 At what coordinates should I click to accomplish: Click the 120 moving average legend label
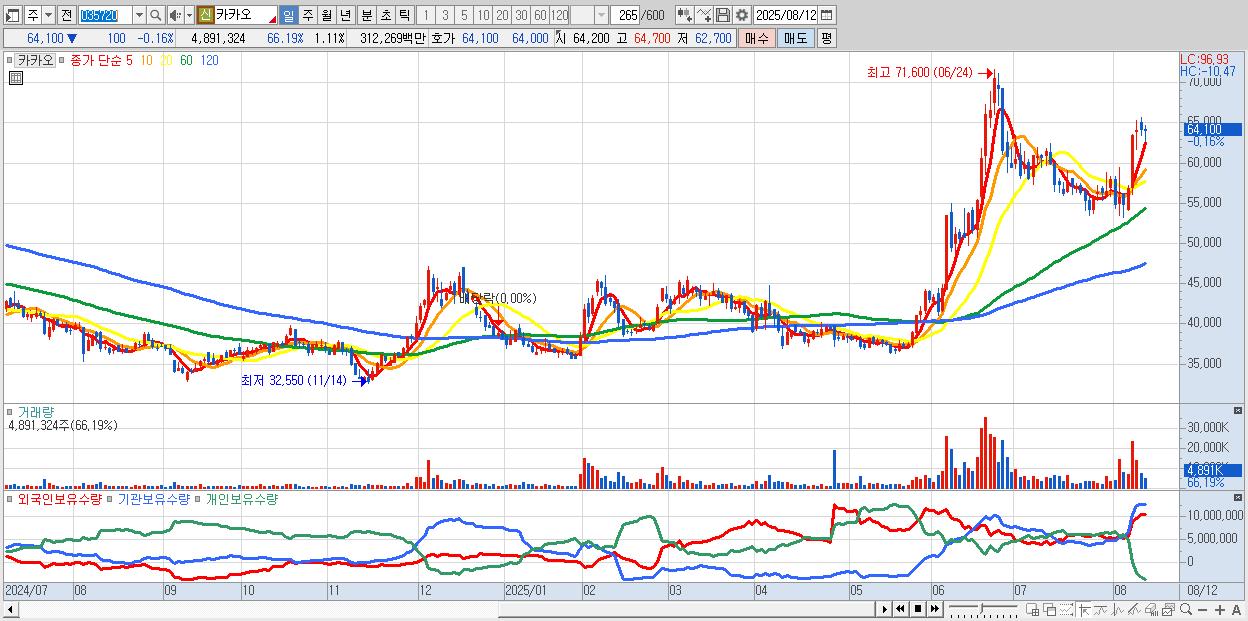coord(210,61)
